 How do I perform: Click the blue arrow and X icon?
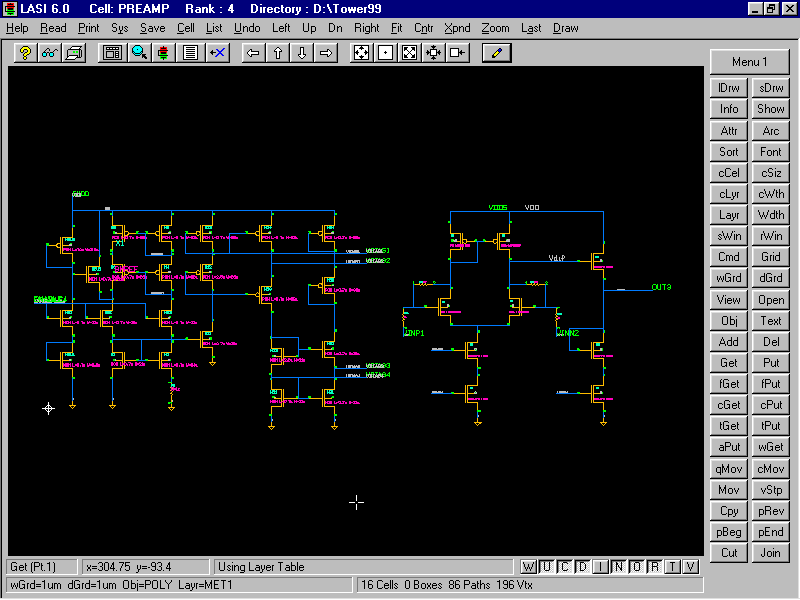click(x=216, y=52)
